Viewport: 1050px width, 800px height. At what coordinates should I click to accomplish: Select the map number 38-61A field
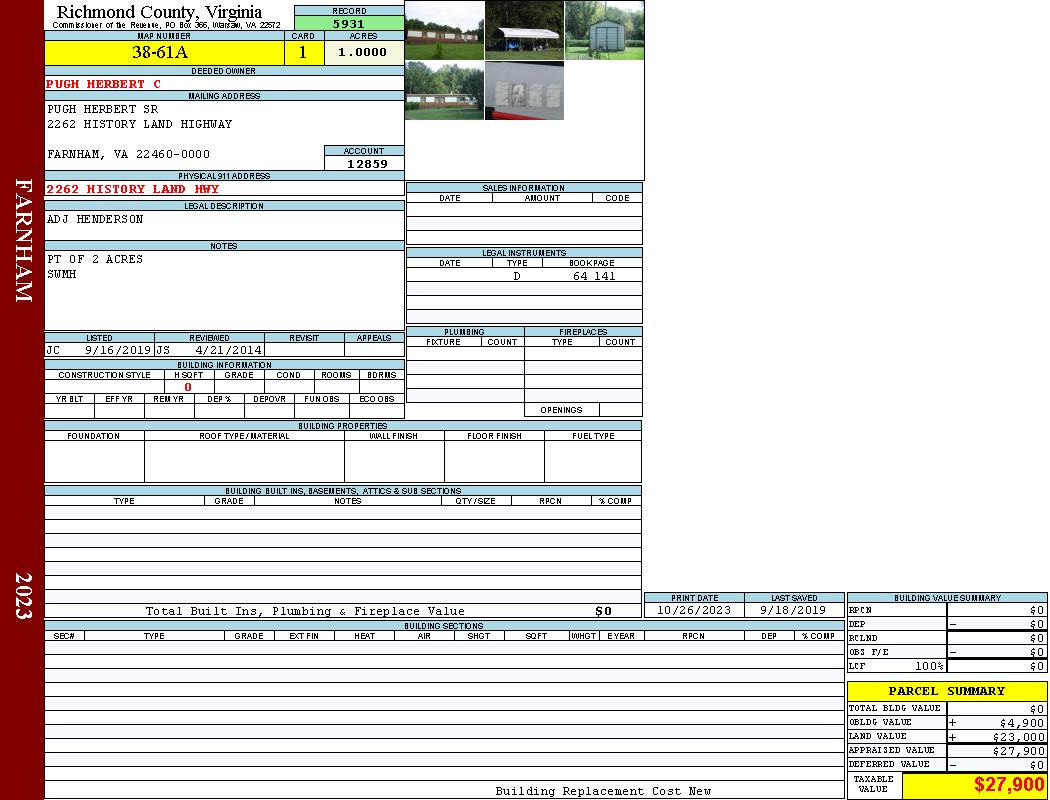160,53
